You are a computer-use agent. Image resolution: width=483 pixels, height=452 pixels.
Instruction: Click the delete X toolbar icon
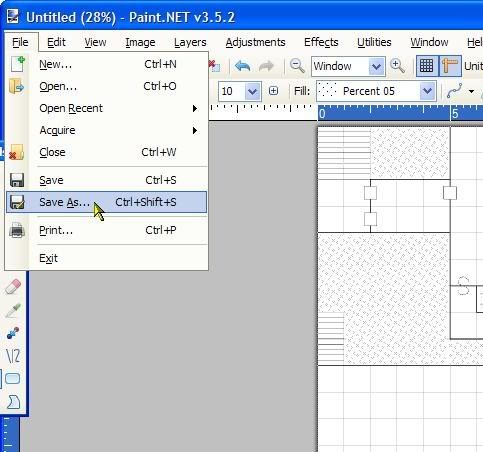pos(214,65)
